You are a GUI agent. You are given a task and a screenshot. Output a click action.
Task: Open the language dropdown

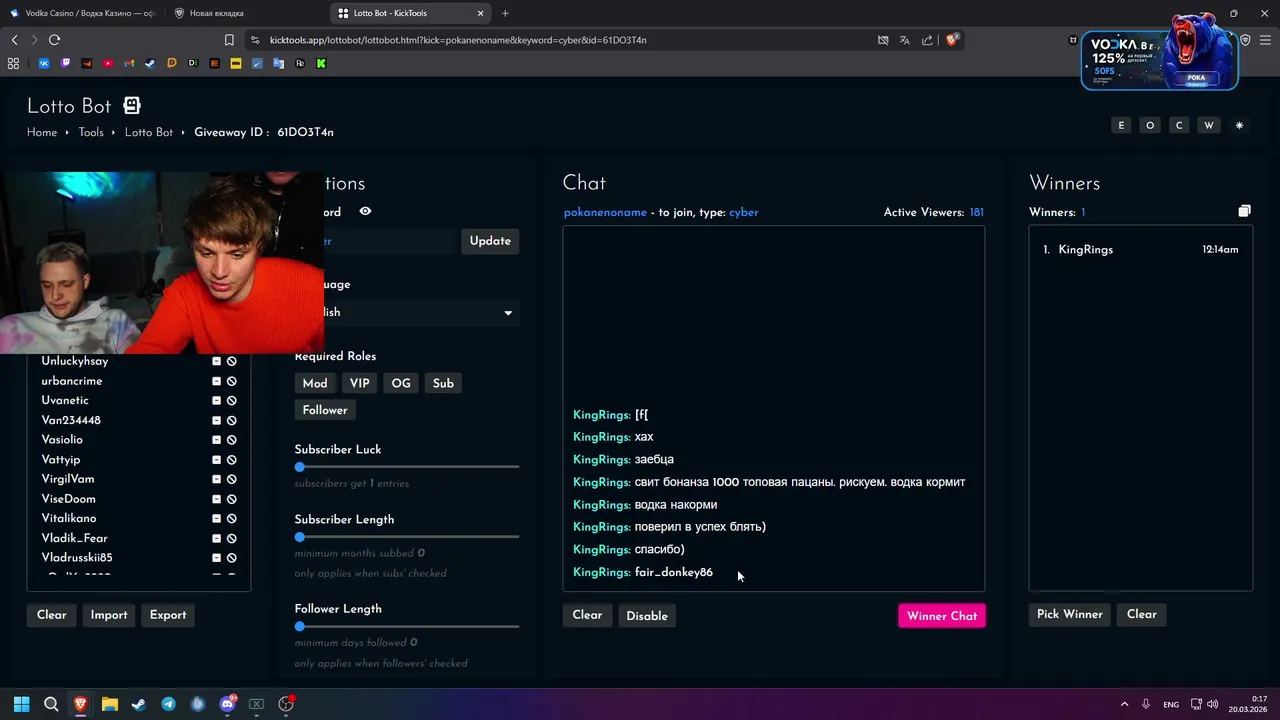[x=407, y=312]
